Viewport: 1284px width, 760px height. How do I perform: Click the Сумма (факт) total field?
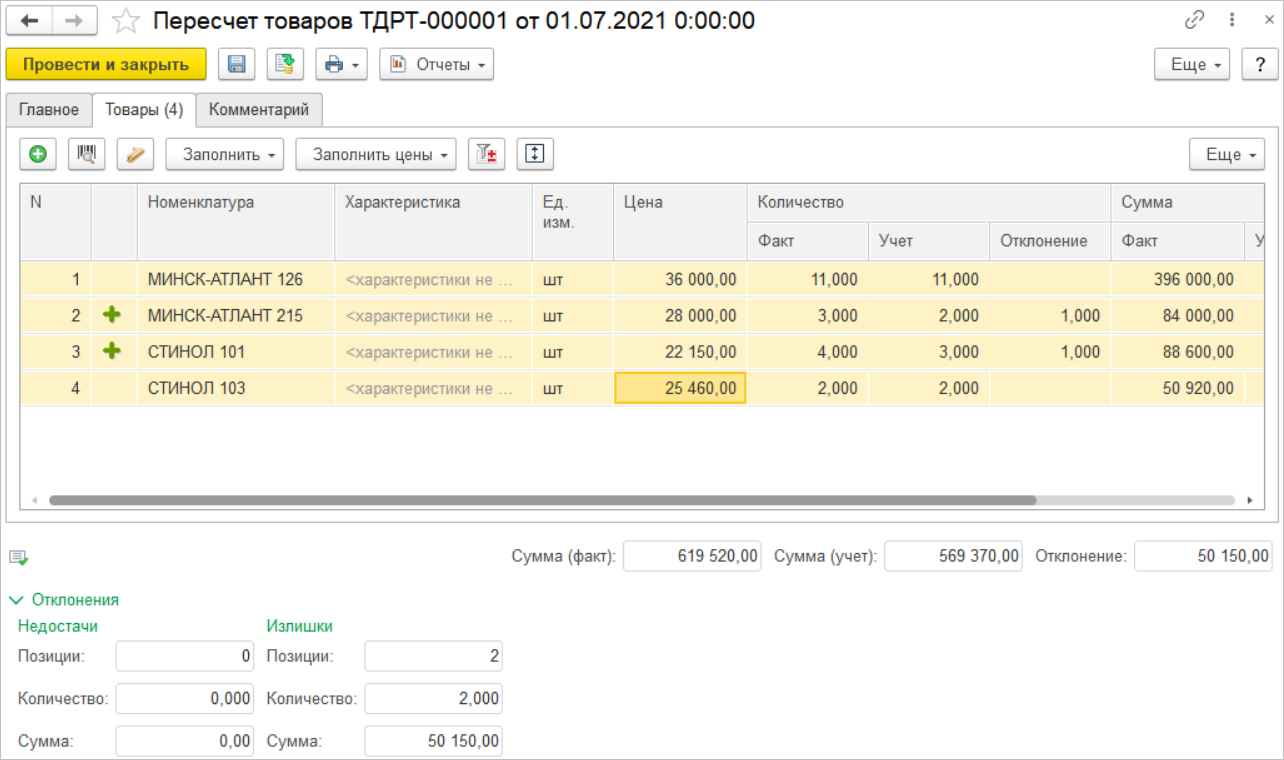[x=692, y=556]
